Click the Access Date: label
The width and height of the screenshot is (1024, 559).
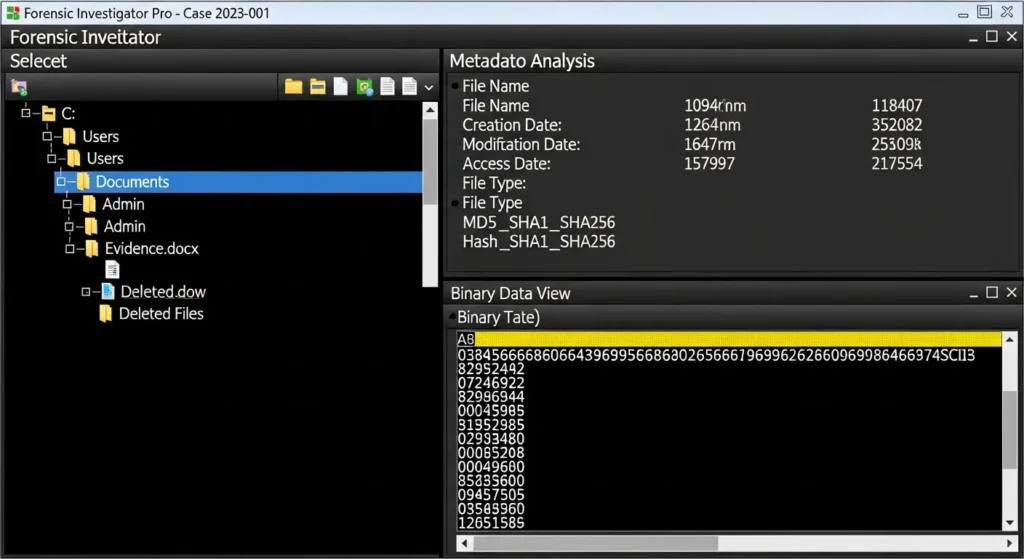[x=506, y=163]
